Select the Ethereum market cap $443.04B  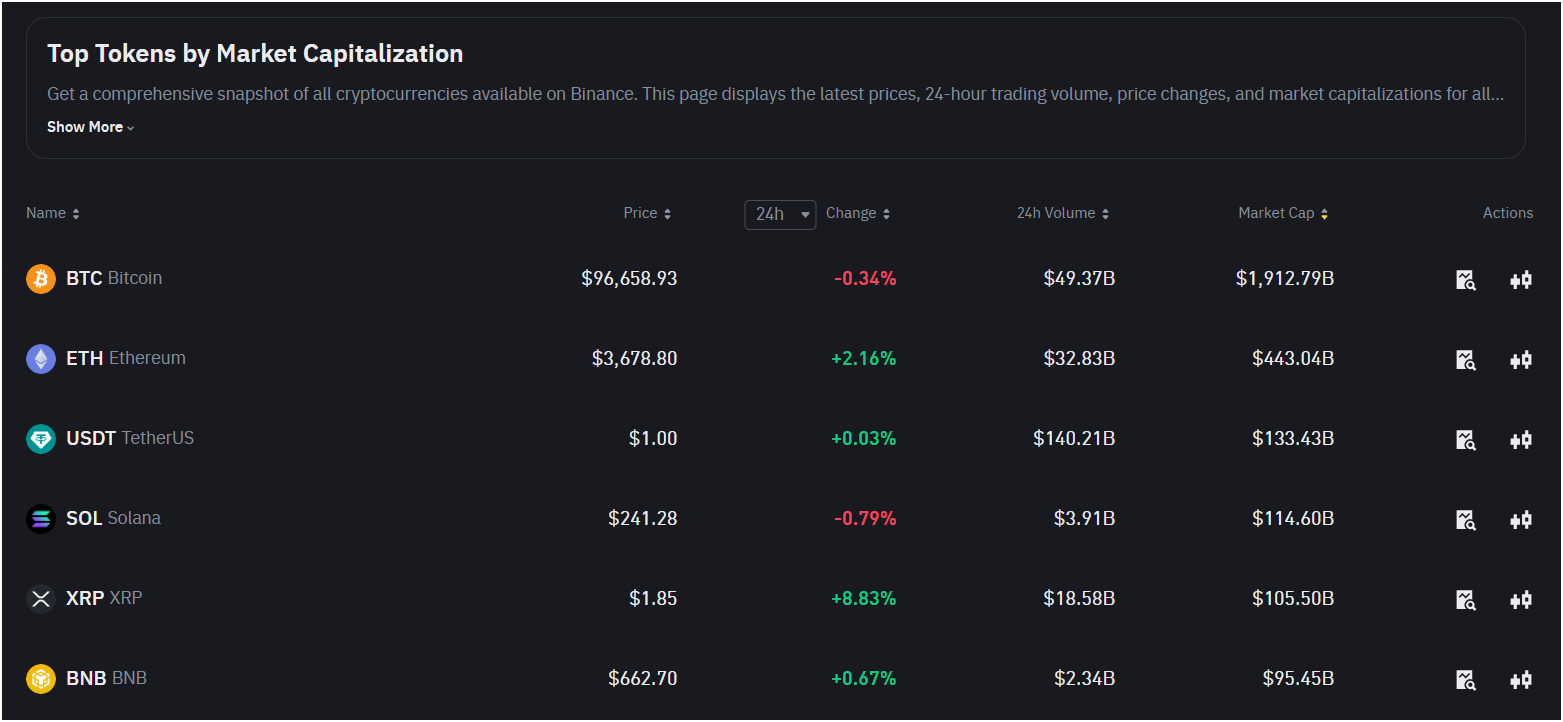[1293, 358]
